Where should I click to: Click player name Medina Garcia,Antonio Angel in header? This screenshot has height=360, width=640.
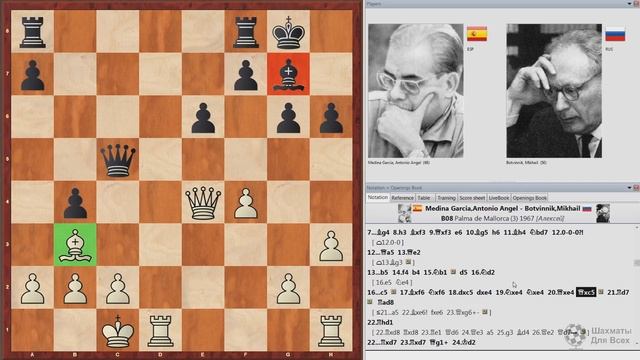coord(471,208)
